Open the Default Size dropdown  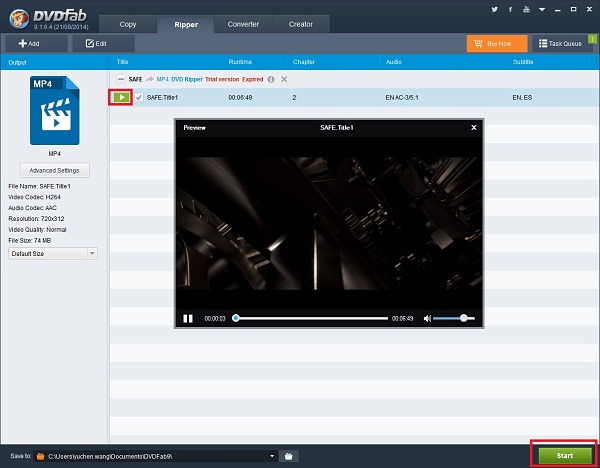point(53,253)
